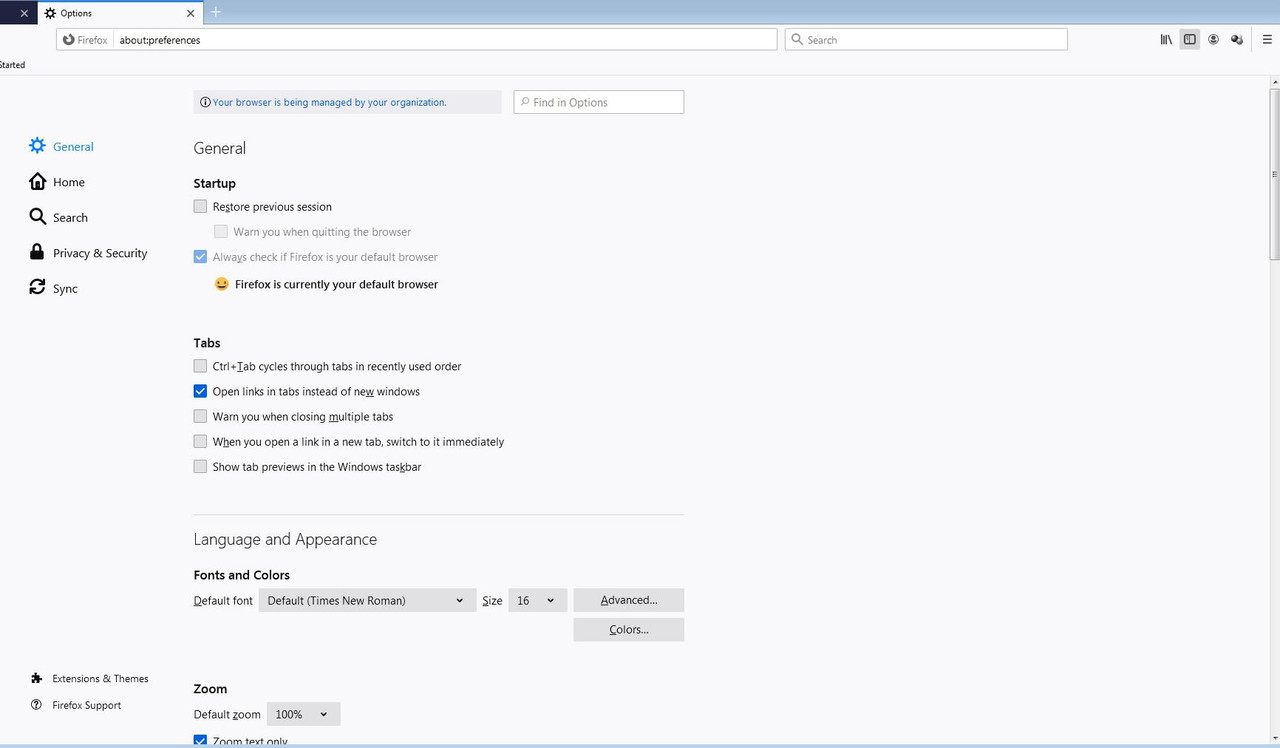Open Sync settings via sync icon
The image size is (1280, 748).
pos(36,288)
